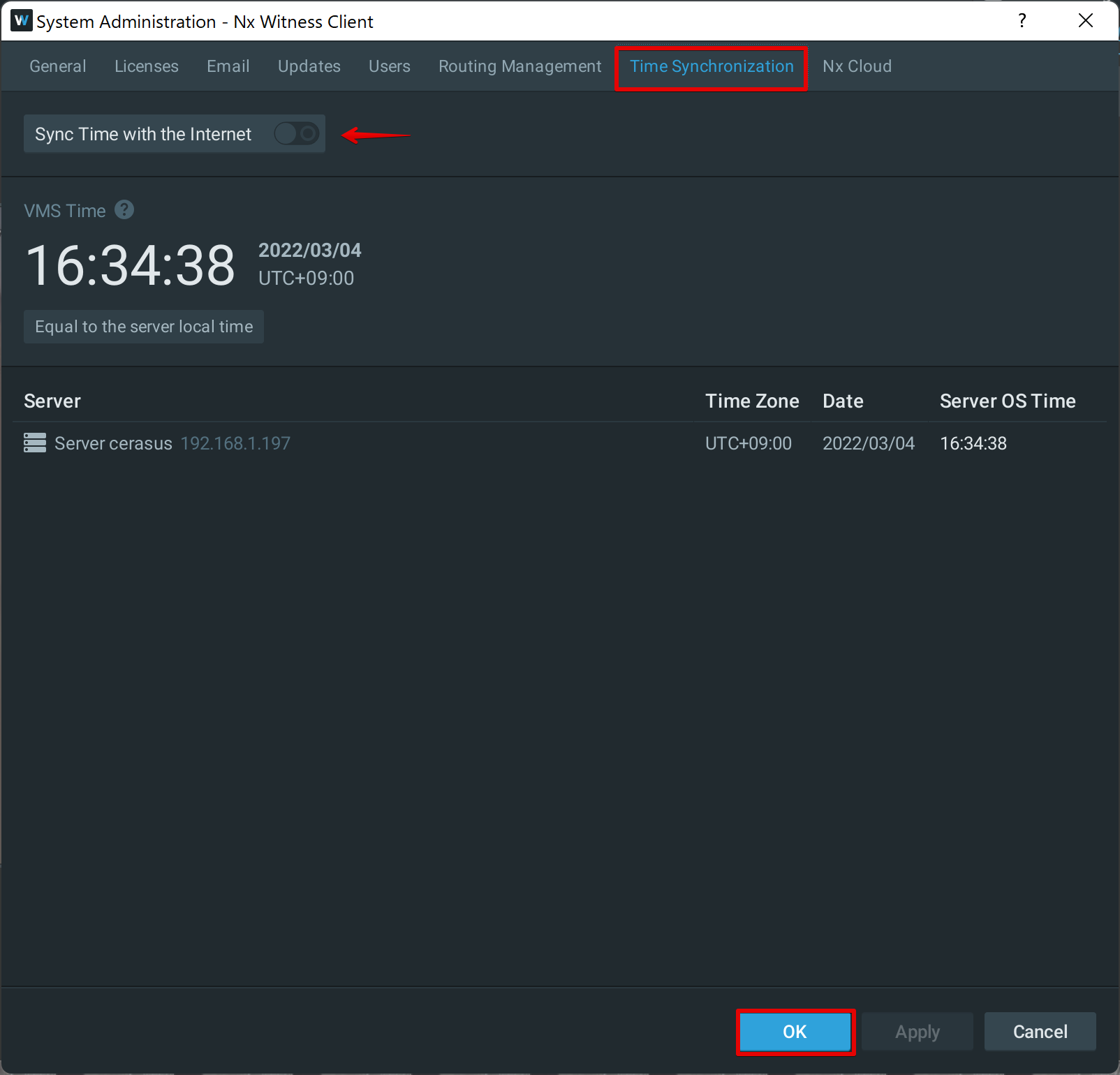Viewport: 1120px width, 1075px height.
Task: Click the large VMS time 16:34:38
Action: point(131,265)
